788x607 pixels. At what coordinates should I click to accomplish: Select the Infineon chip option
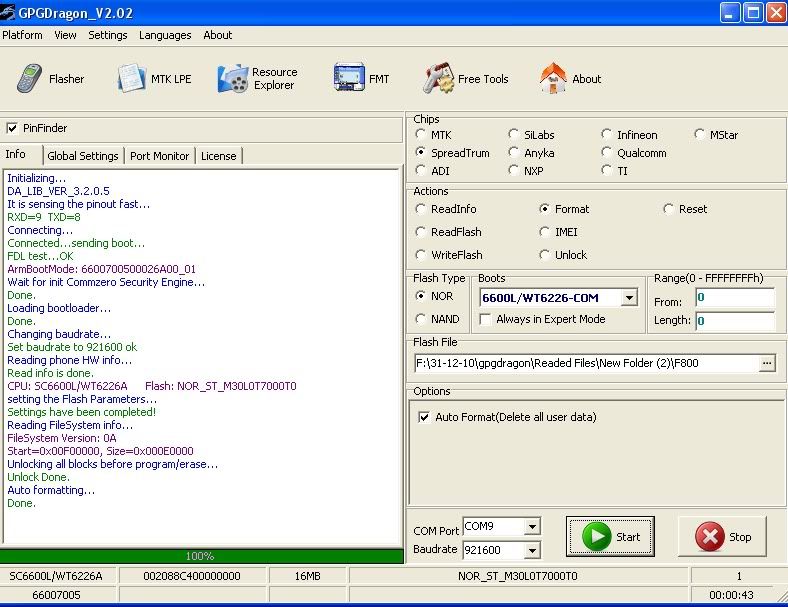point(606,134)
